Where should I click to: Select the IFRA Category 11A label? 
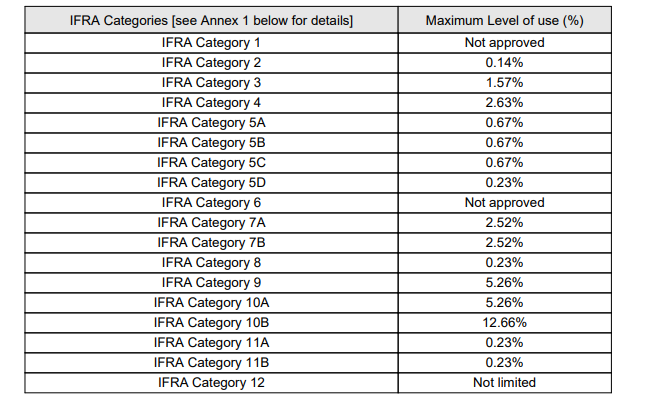click(209, 343)
